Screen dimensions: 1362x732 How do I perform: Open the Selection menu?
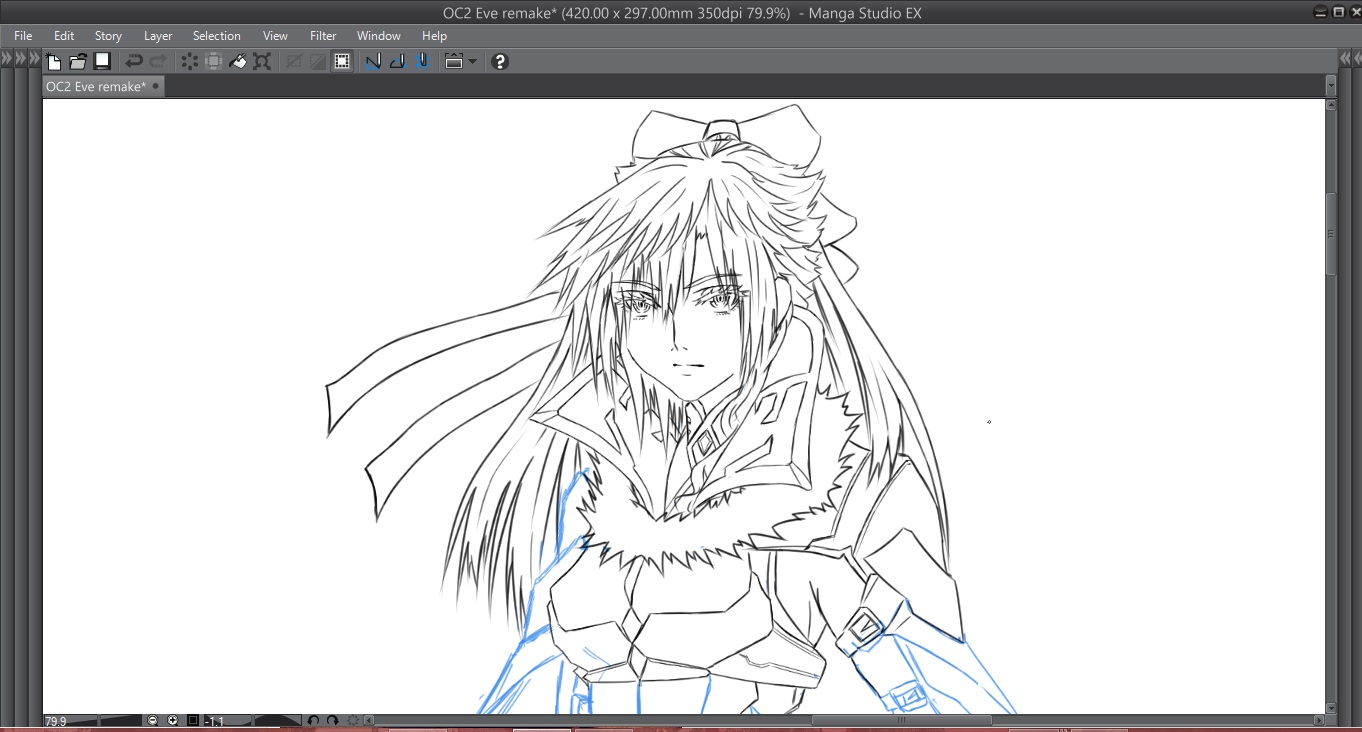pos(217,36)
